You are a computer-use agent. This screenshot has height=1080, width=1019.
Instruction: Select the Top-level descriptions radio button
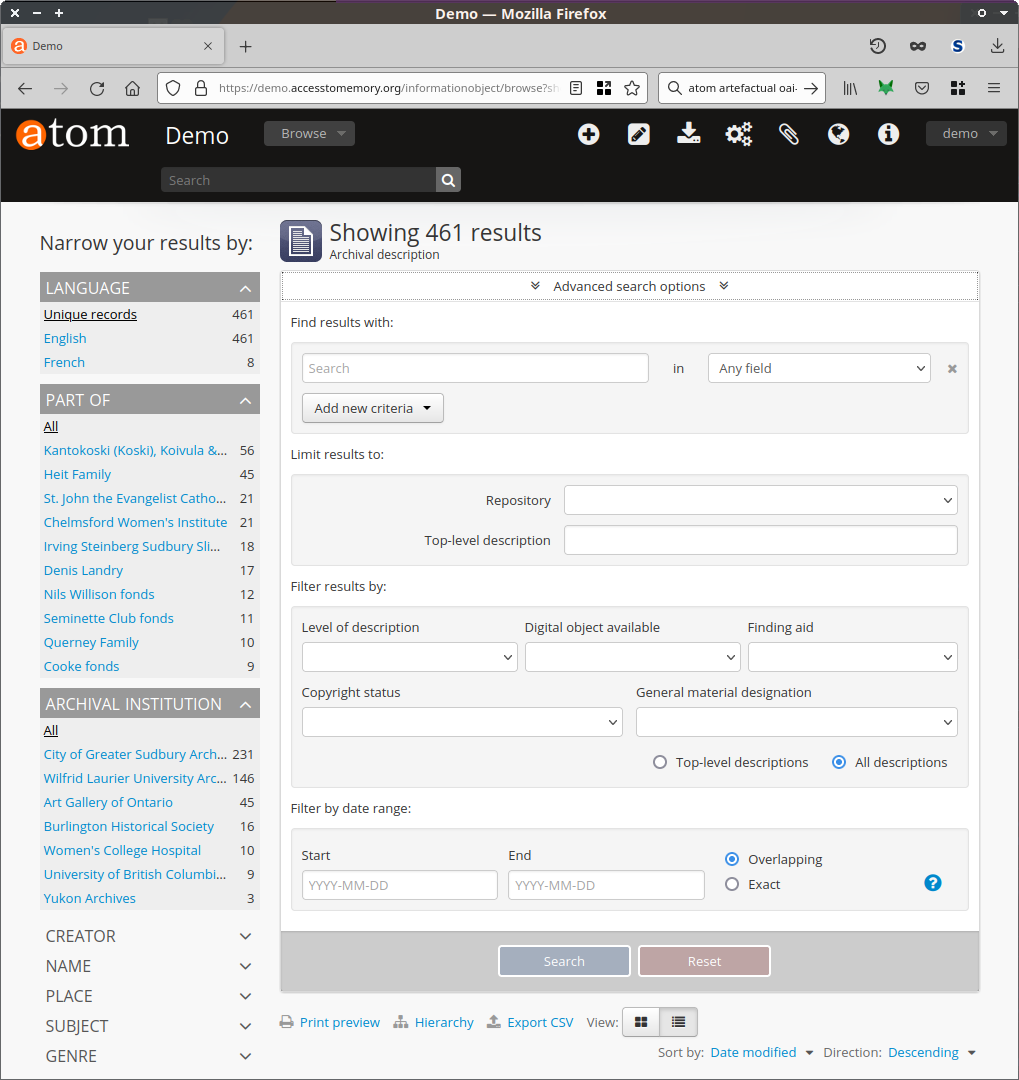660,762
